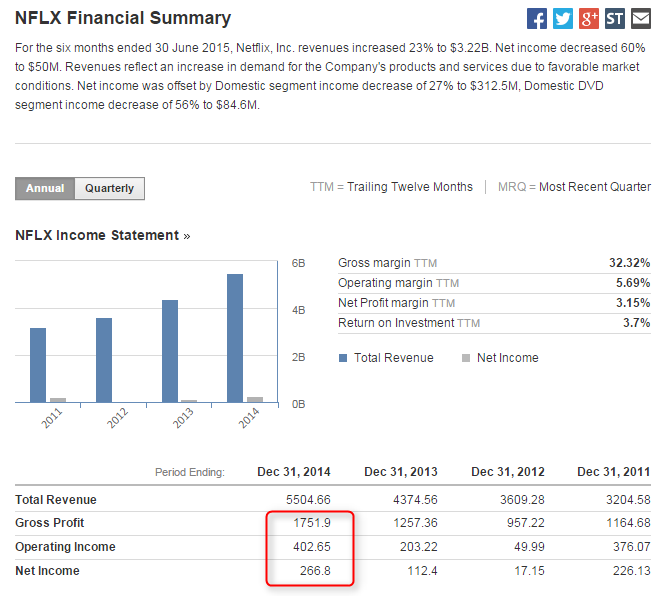Click the 2012 revenue bar
The width and height of the screenshot is (667, 596).
coord(104,360)
